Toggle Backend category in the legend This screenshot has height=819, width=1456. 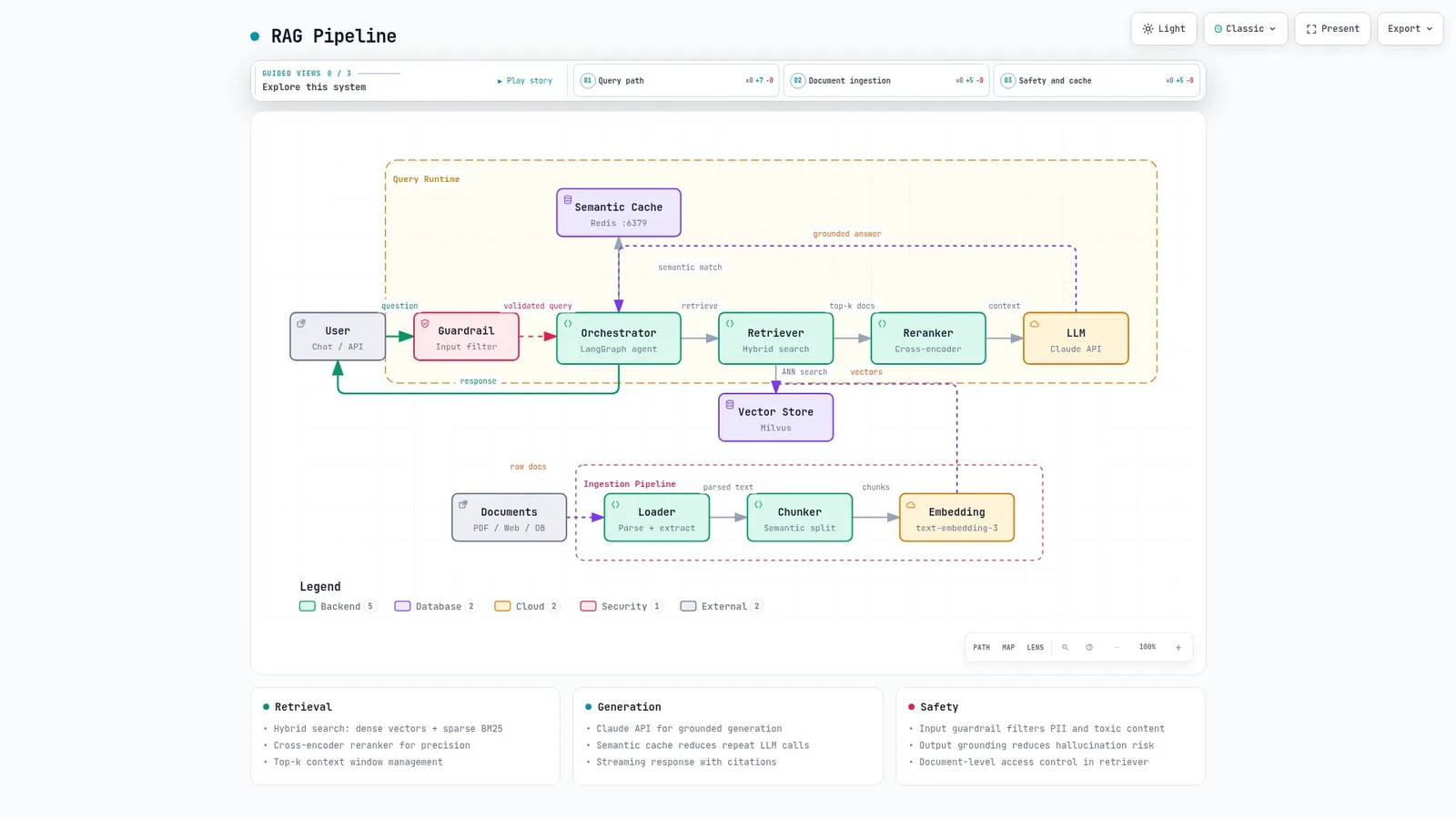[338, 606]
